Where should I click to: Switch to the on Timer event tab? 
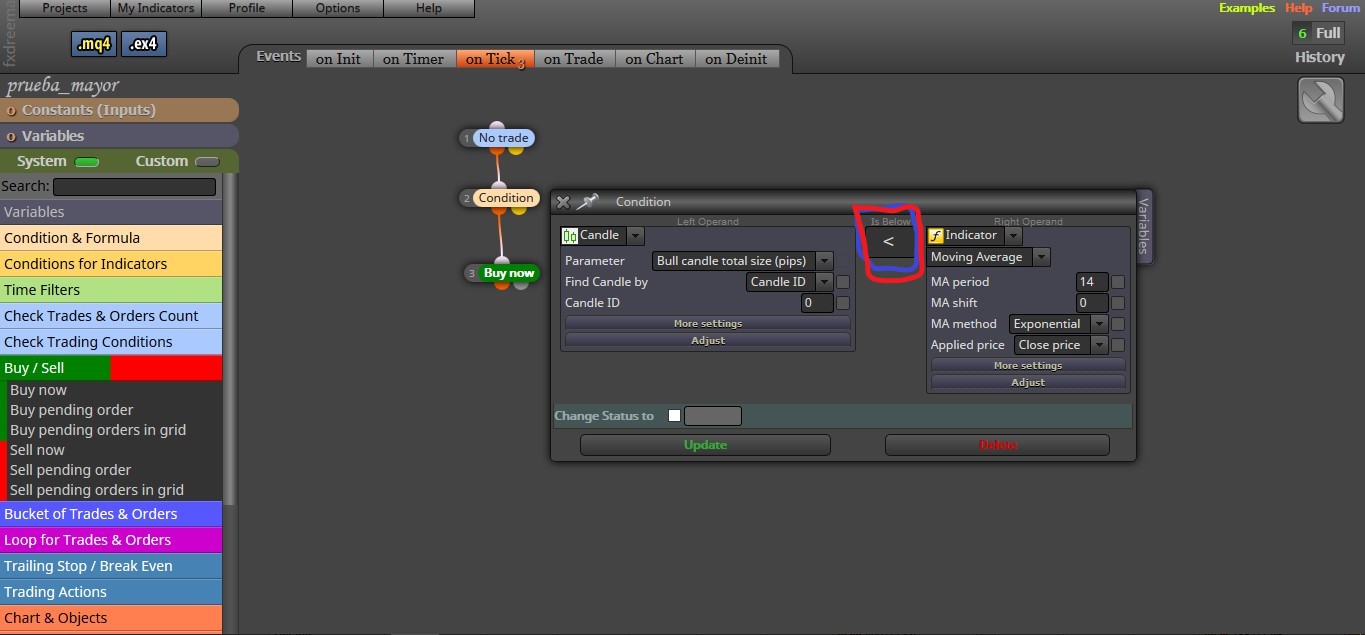(413, 59)
